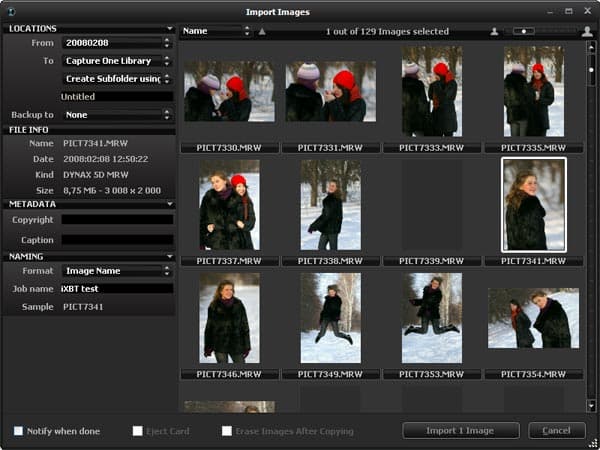Select thumbnail PICT7338.MRW
The image size is (600, 450).
click(331, 205)
